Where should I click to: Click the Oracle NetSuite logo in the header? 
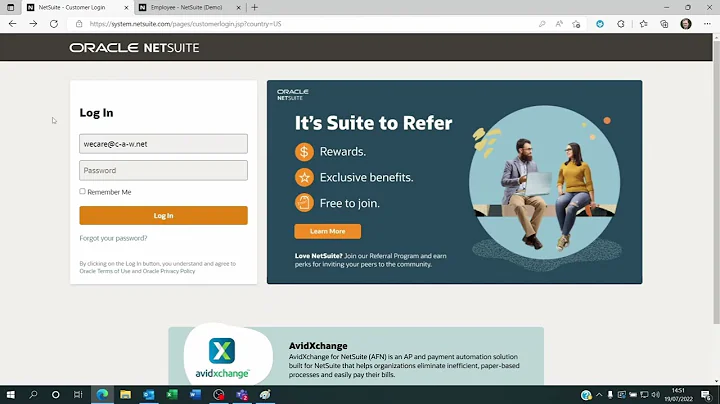coord(134,48)
